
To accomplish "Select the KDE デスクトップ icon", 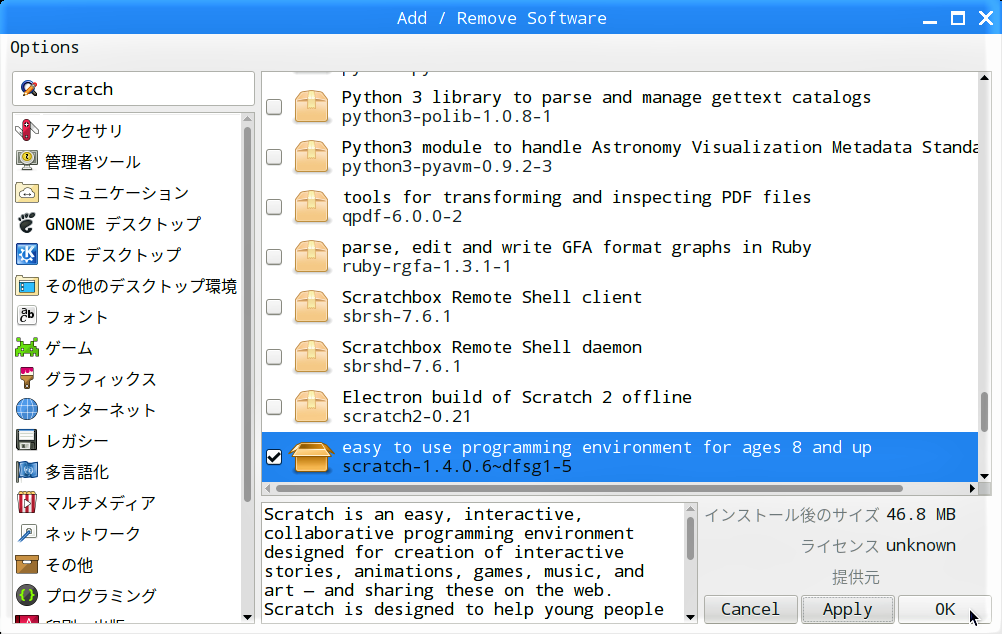I will 27,254.
